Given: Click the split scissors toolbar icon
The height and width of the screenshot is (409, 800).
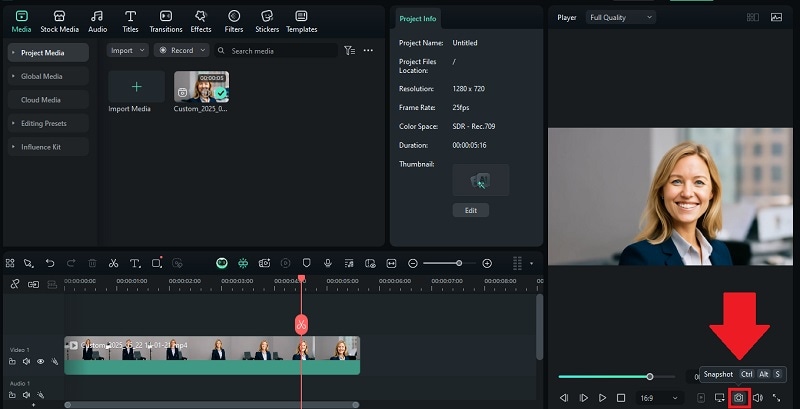Looking at the screenshot, I should point(113,263).
